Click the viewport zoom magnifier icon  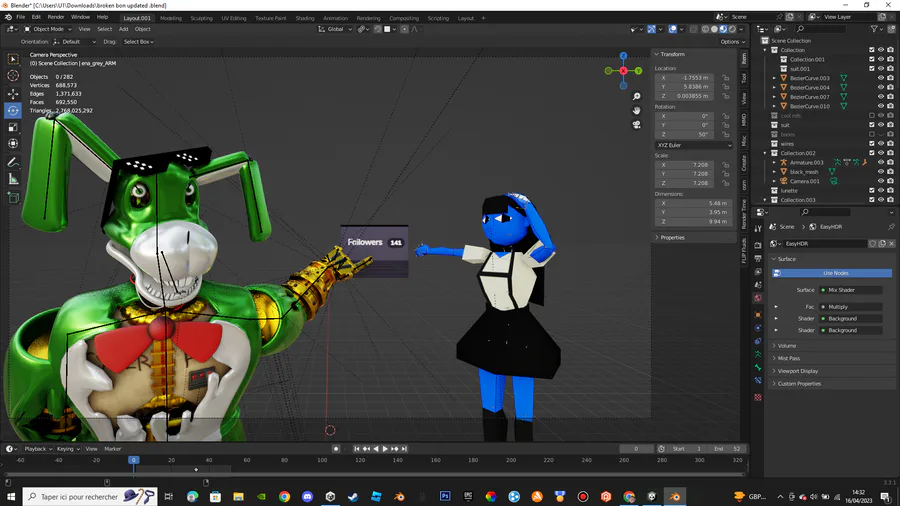click(637, 96)
